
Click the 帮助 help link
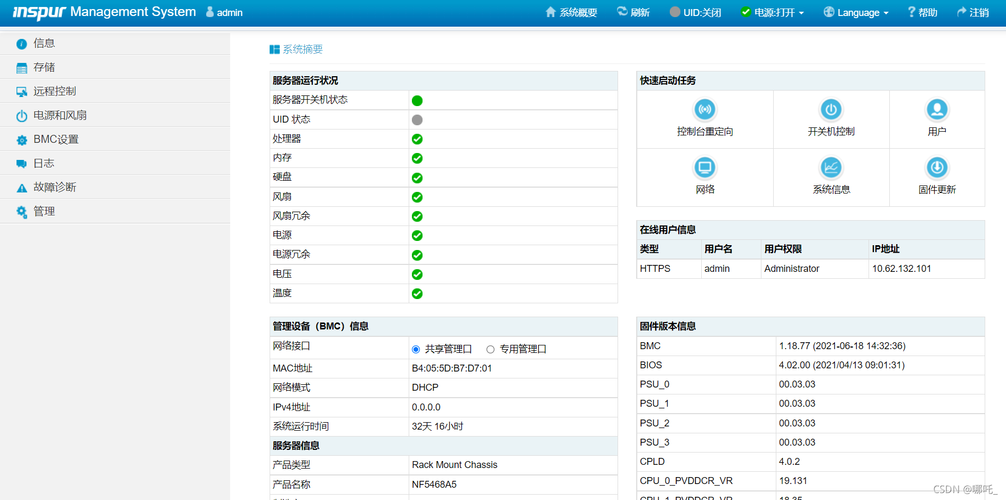pyautogui.click(x=922, y=12)
